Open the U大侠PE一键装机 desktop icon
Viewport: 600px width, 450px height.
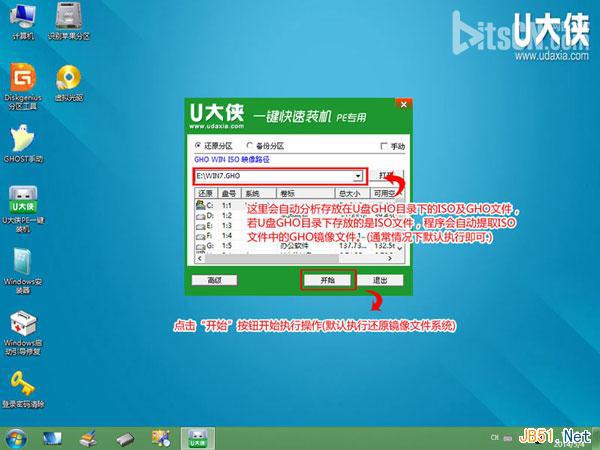point(23,209)
